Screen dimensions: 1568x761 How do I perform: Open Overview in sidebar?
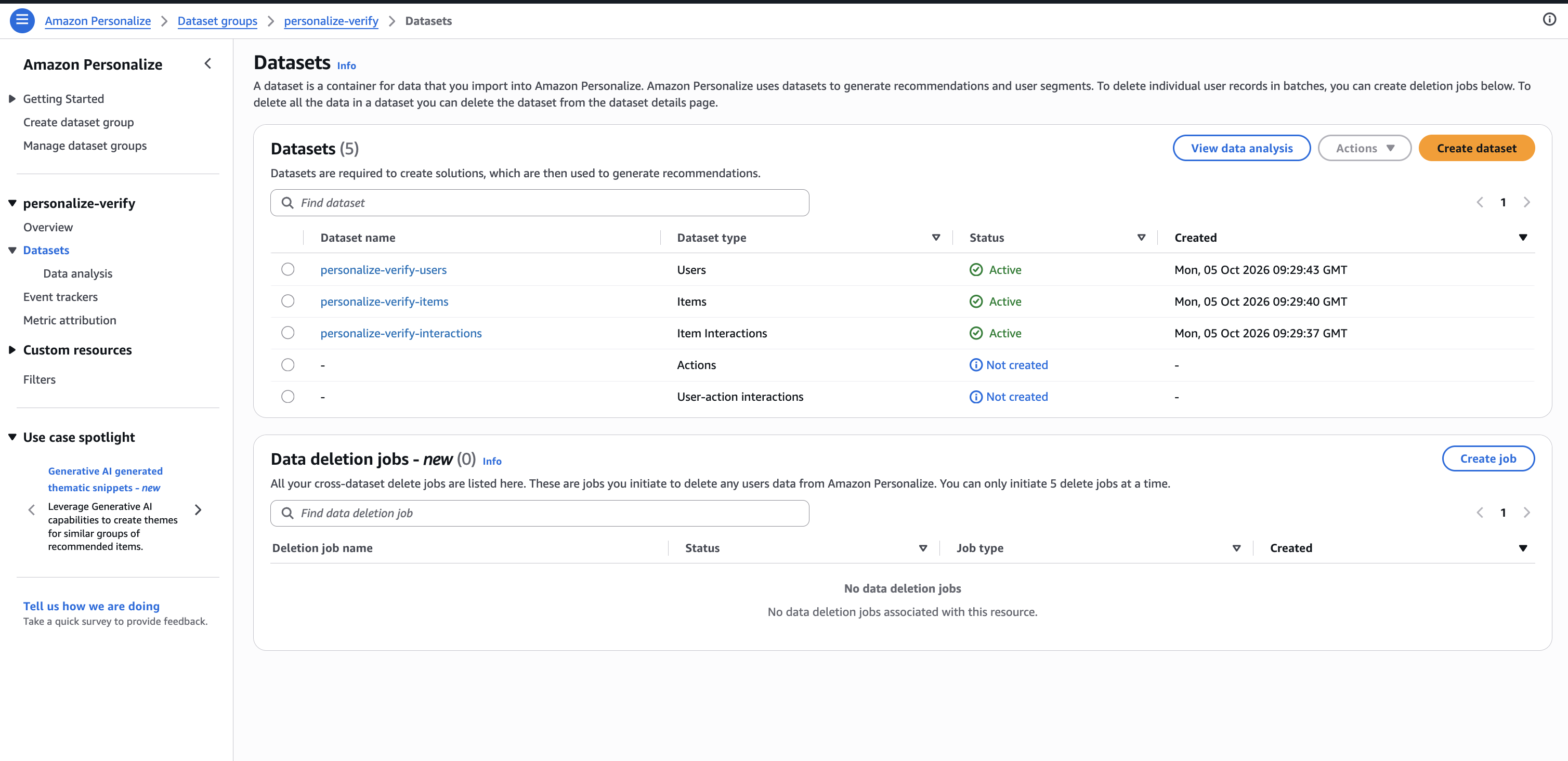point(48,227)
